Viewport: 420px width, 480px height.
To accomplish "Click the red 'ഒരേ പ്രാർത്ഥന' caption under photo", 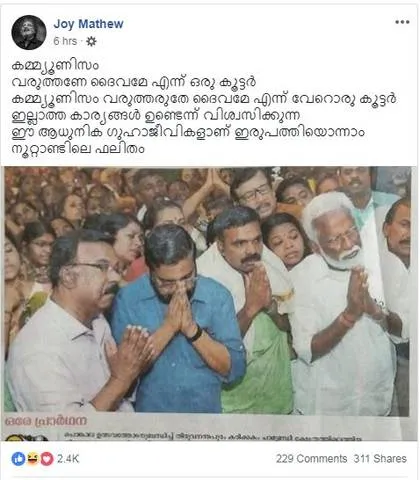I will pyautogui.click(x=46, y=421).
